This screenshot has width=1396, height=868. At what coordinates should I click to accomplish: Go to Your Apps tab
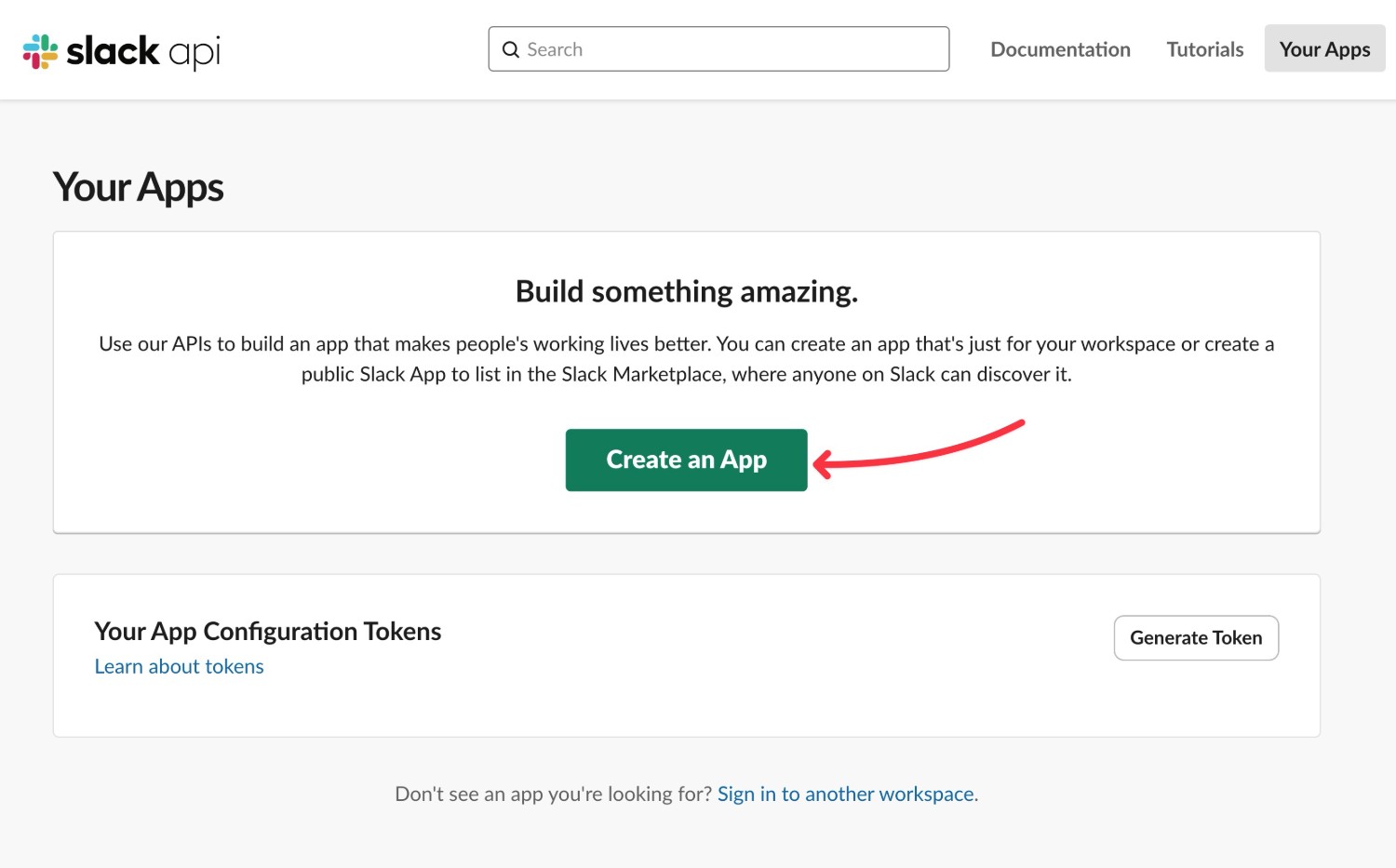(1324, 48)
